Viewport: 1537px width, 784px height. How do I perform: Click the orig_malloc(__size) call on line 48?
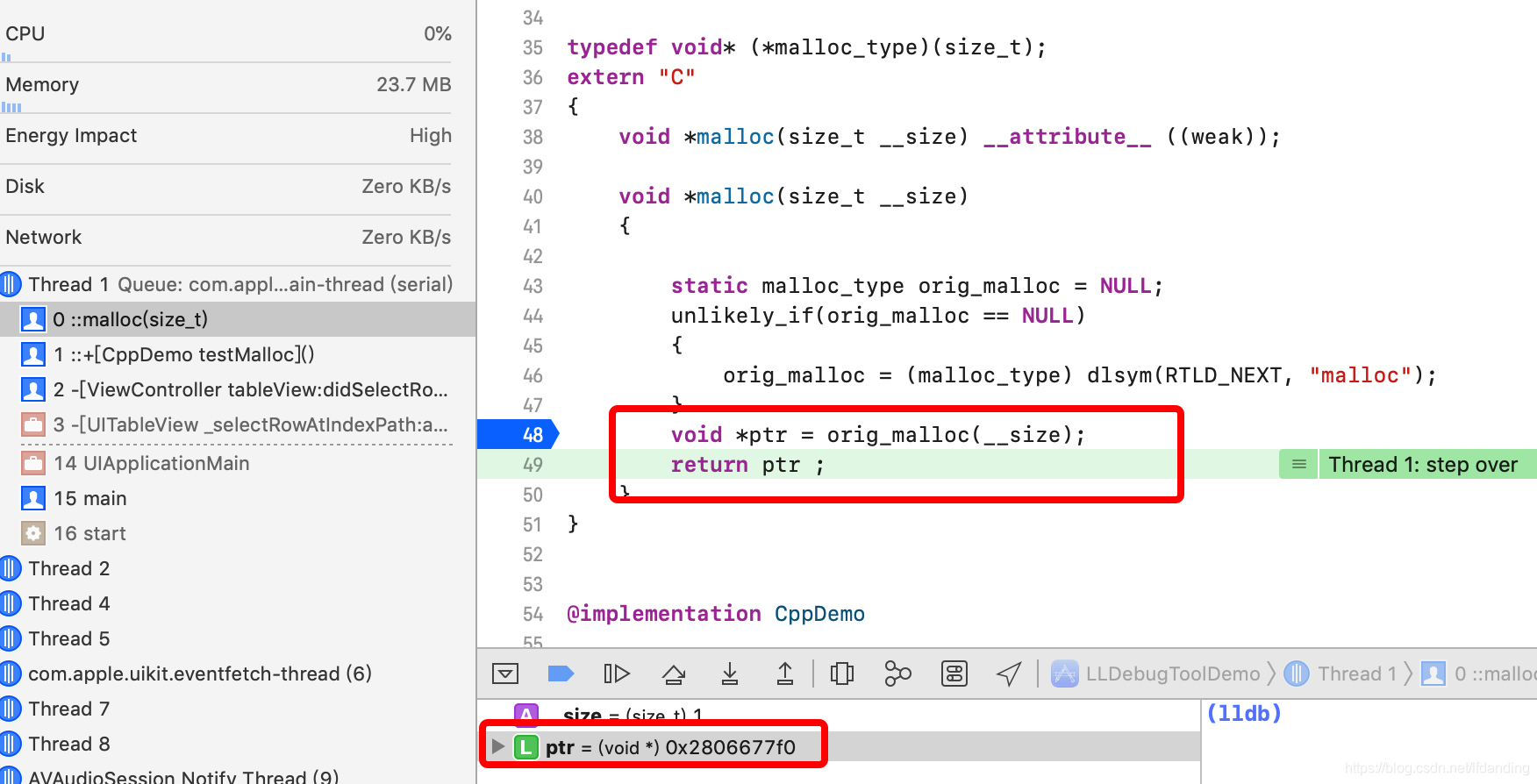tap(950, 435)
